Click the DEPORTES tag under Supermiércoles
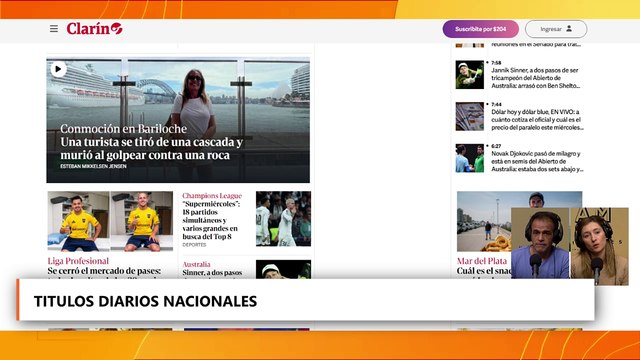The height and width of the screenshot is (360, 640). pyautogui.click(x=194, y=245)
